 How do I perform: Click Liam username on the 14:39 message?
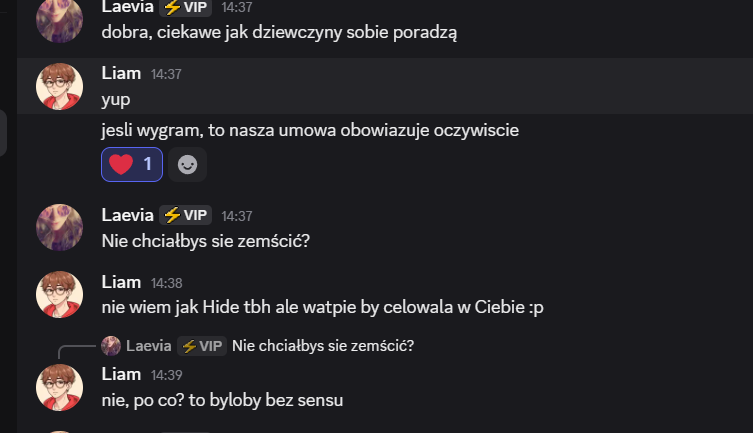tap(121, 374)
